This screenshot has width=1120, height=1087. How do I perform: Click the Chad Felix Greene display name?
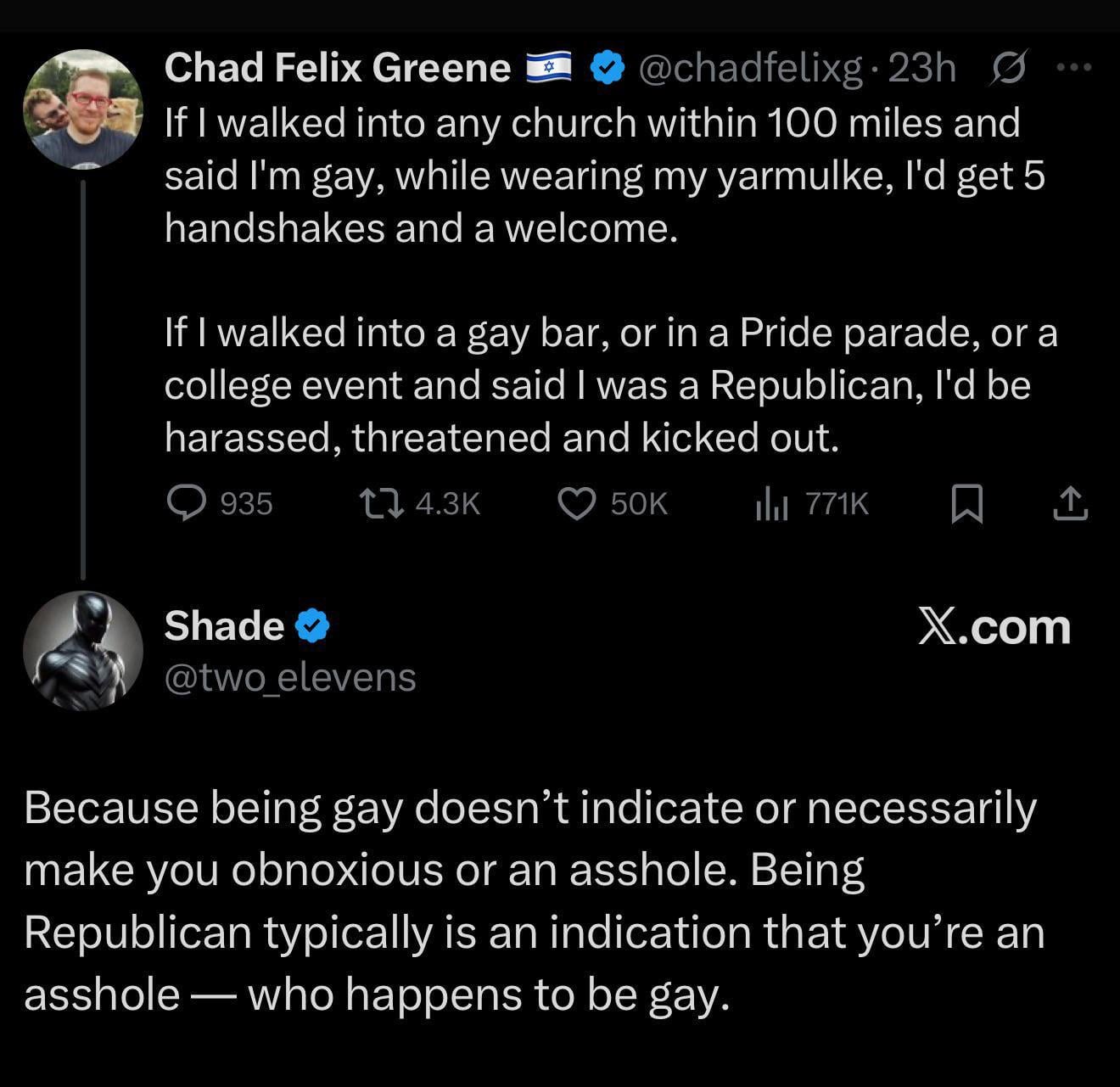[337, 68]
